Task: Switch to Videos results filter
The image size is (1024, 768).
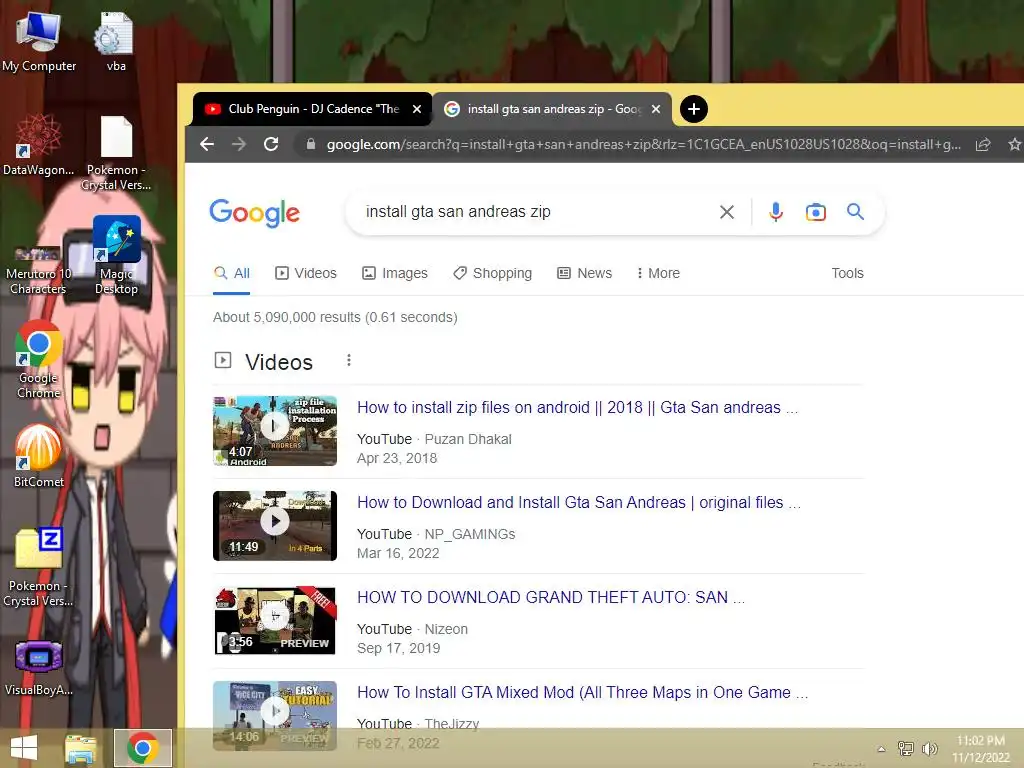Action: 306,273
